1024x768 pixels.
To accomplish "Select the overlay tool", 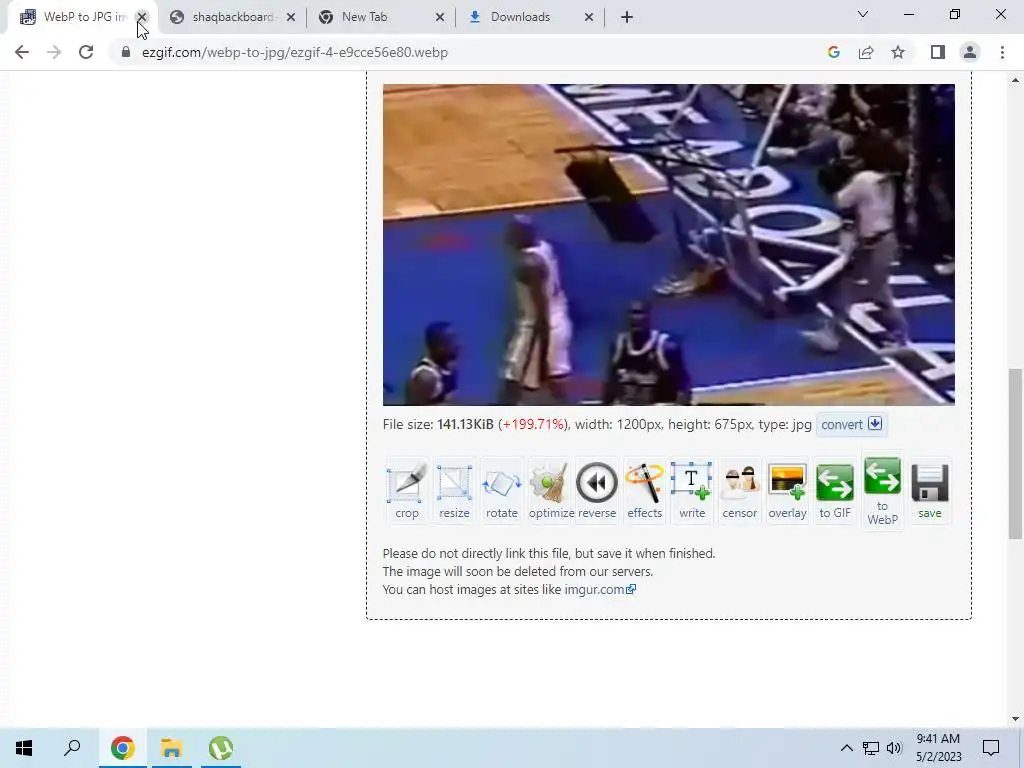I will 788,491.
